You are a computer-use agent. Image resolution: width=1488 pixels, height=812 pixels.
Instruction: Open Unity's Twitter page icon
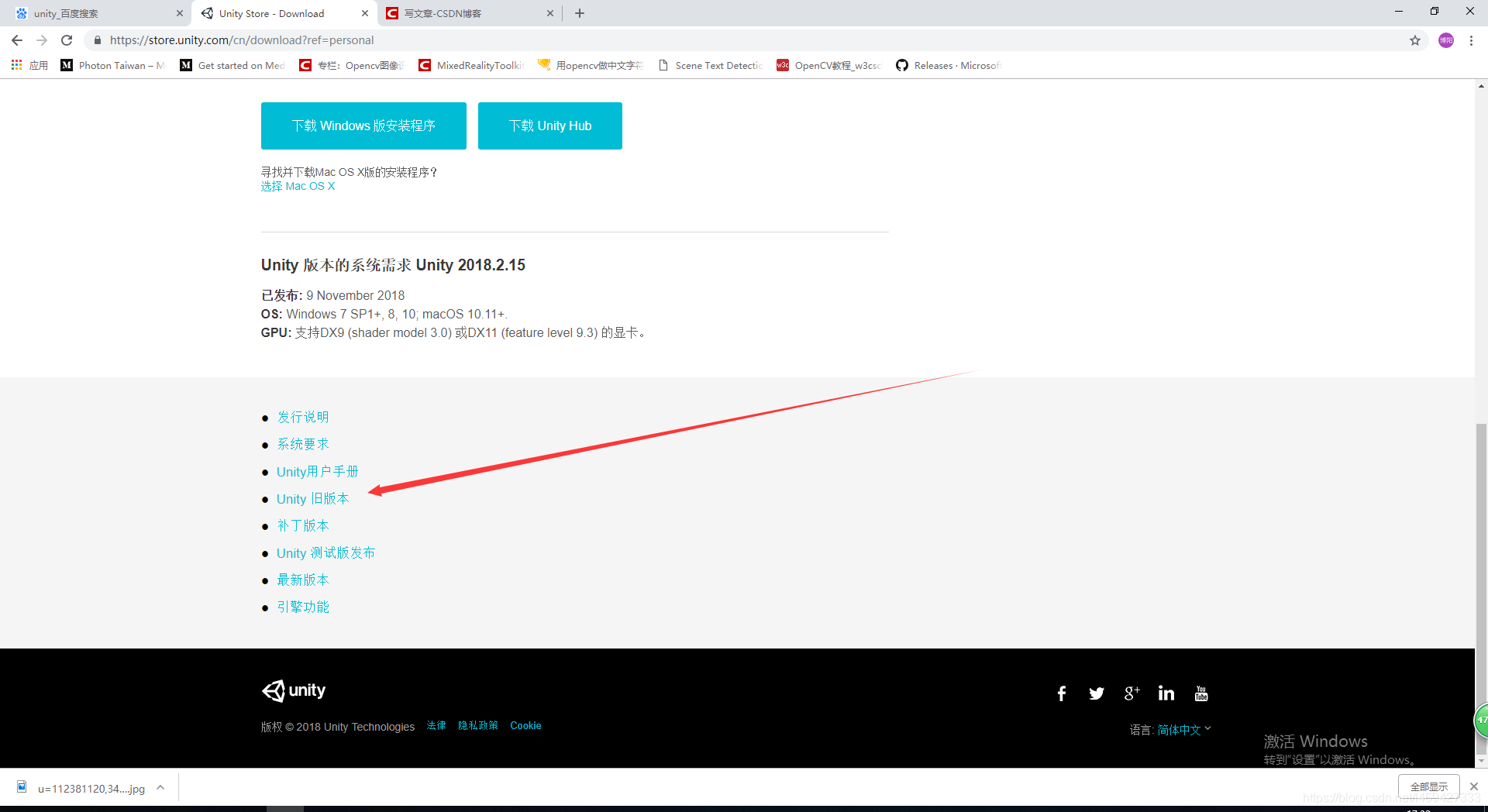coord(1097,693)
